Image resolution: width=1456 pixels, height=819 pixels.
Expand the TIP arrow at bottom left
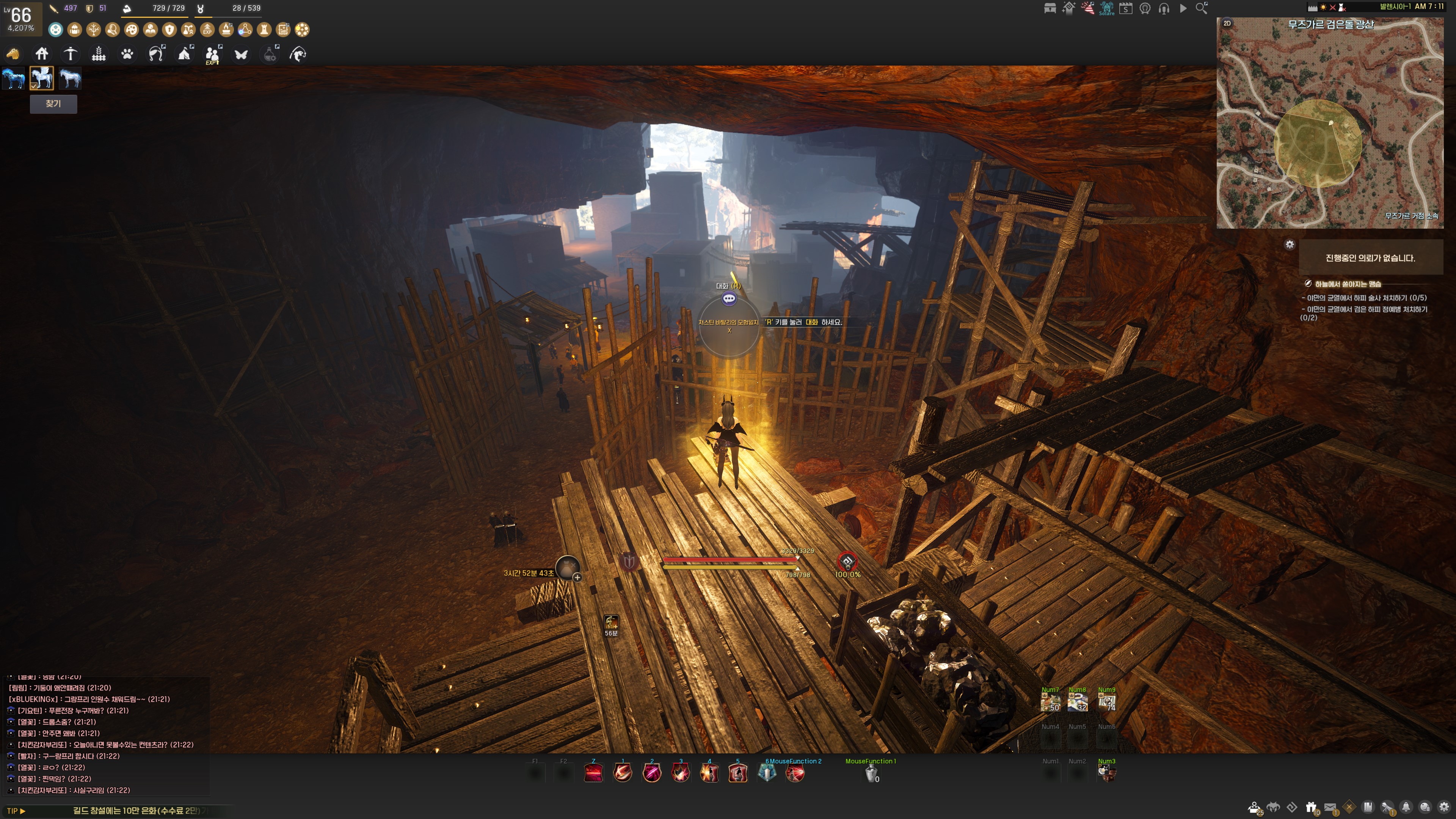(x=22, y=811)
